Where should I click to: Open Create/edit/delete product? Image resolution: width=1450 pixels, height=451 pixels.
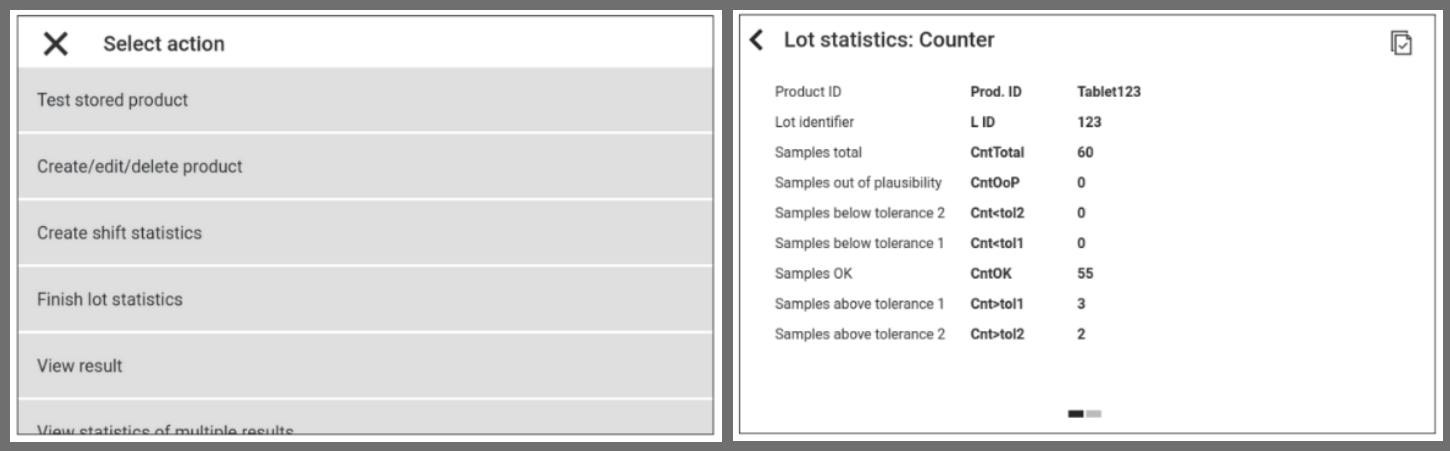click(x=365, y=166)
